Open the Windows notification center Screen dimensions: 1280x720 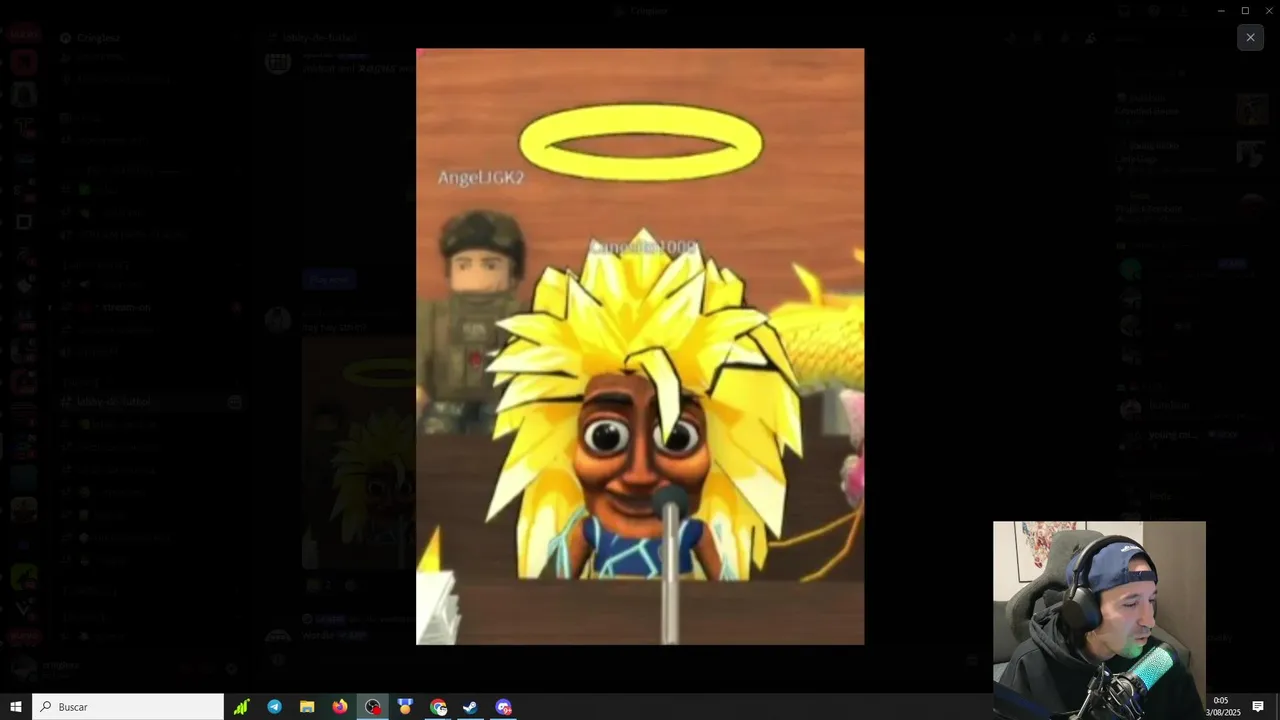click(x=1258, y=707)
